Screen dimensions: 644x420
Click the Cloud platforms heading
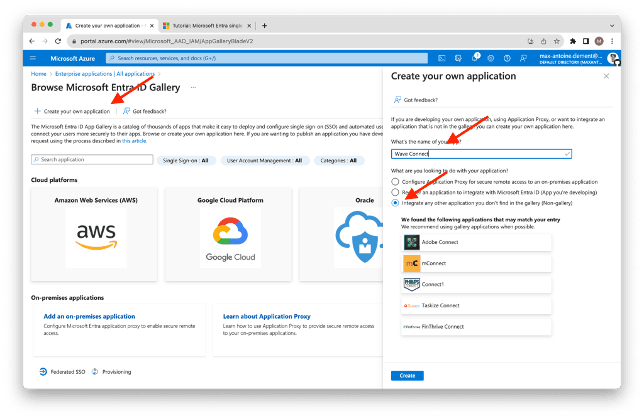point(54,180)
